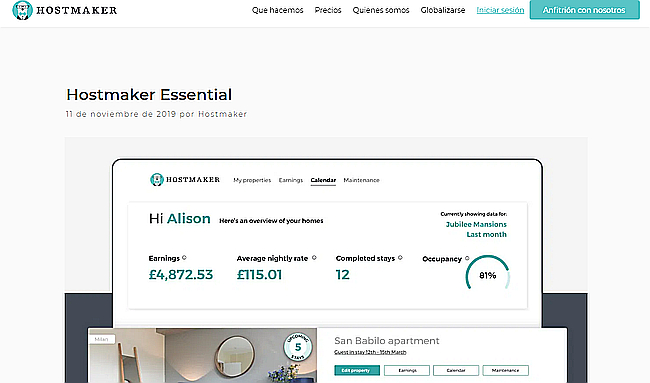Screen dimensions: 650x383
Task: Click the info icon beside Occupancy
Action: click(467, 258)
